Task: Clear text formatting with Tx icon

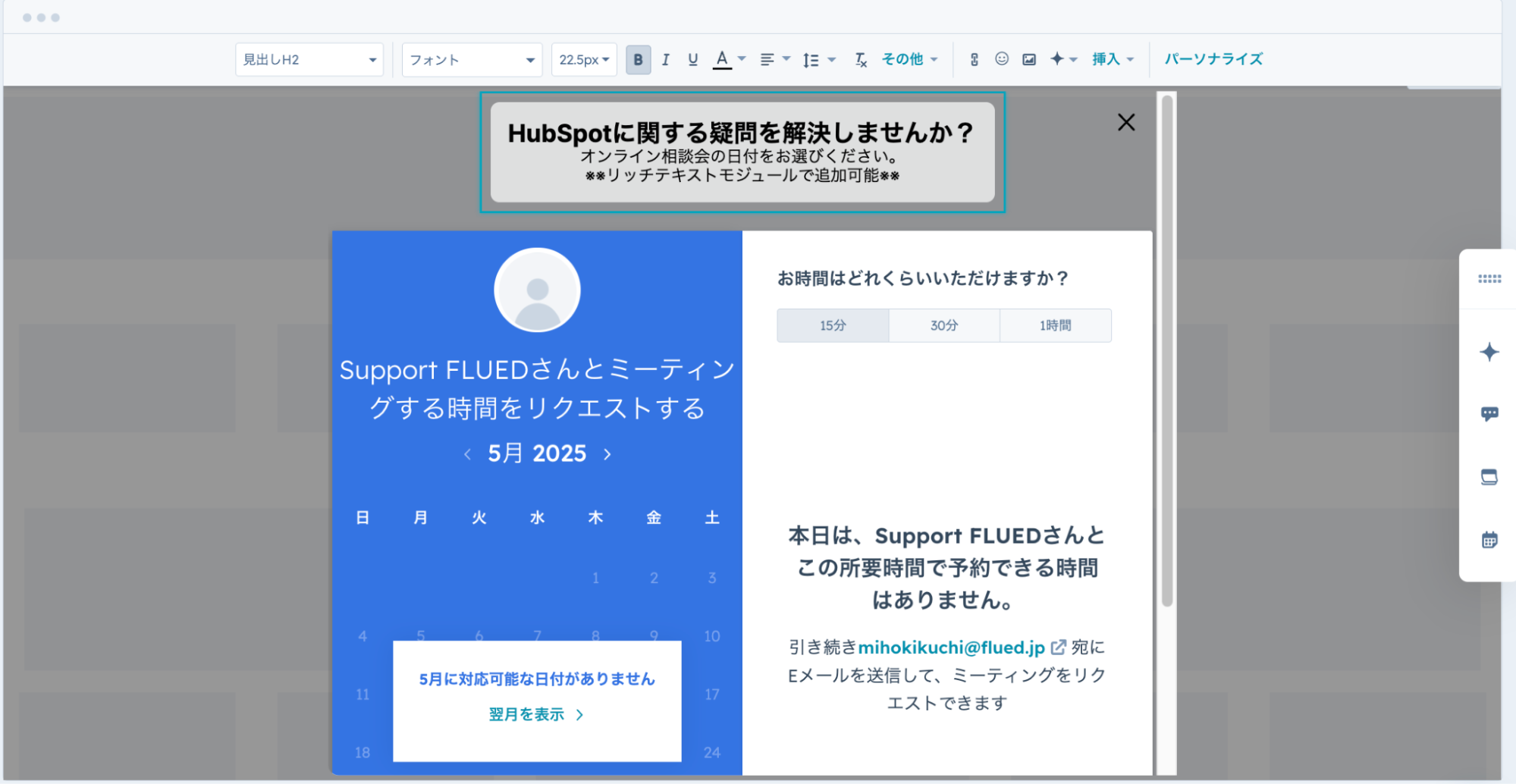Action: [861, 60]
